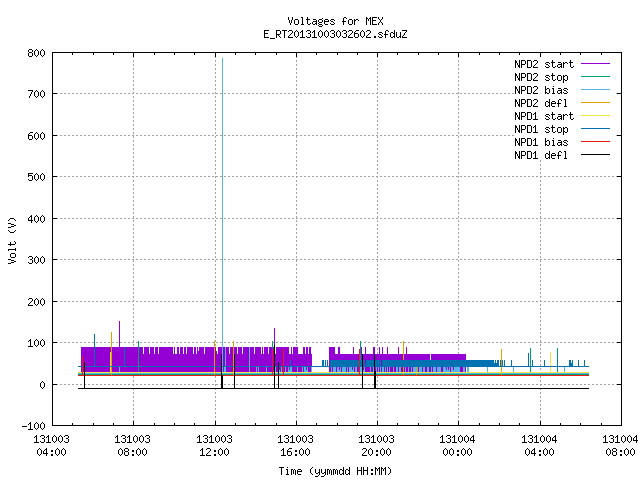Click the filename E_RT20131003032602.sfduZ subtitle

(335, 34)
